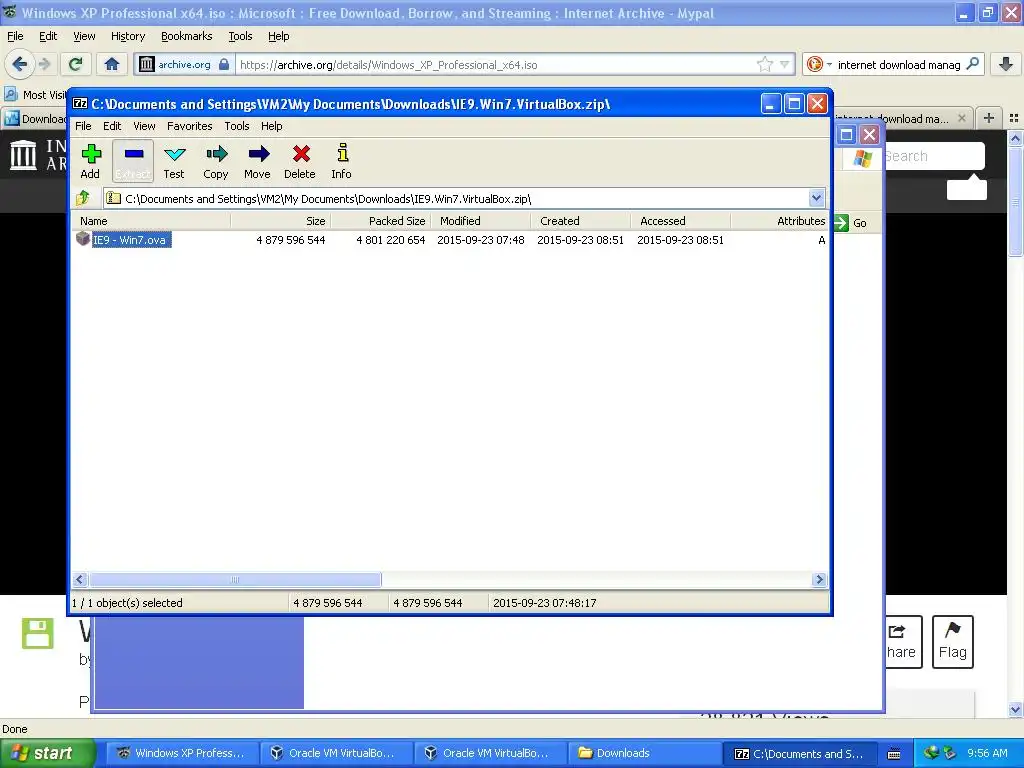1024x768 pixels.
Task: Click the Info toolbar icon
Action: coord(342,161)
